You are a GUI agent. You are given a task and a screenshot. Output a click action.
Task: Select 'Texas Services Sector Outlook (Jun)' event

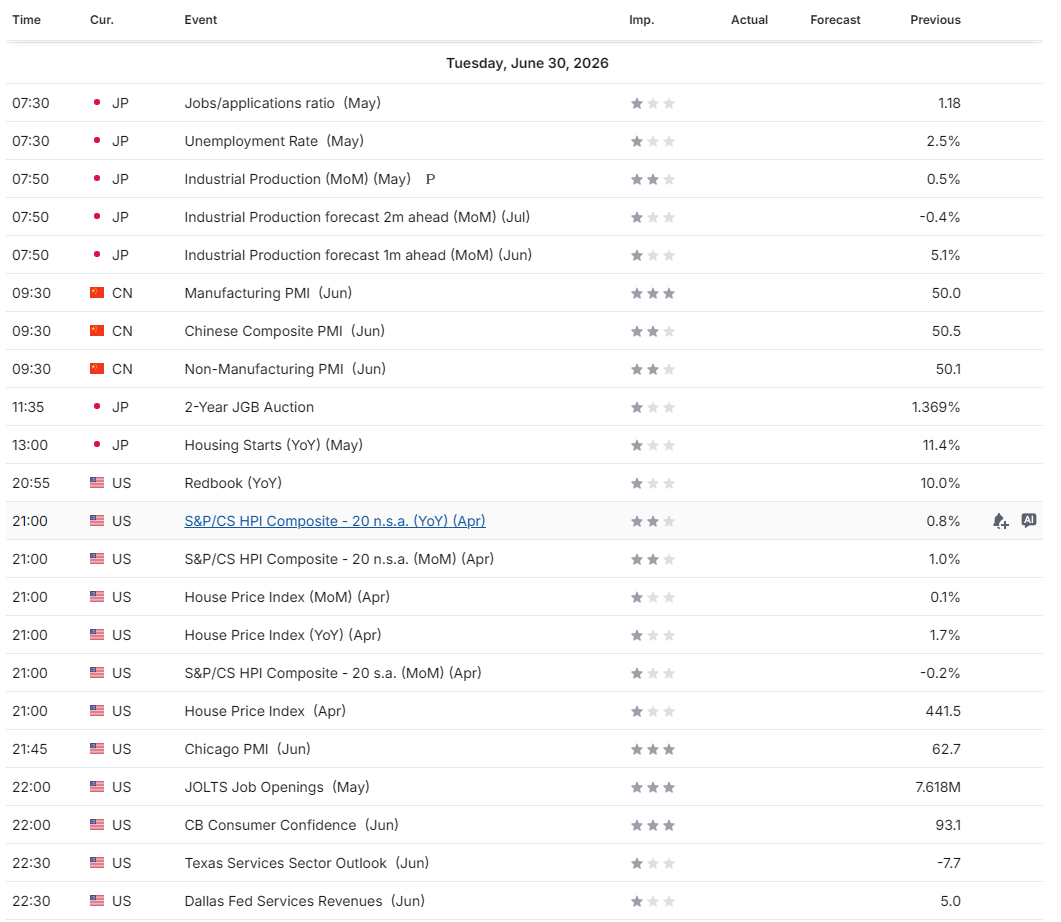click(307, 862)
